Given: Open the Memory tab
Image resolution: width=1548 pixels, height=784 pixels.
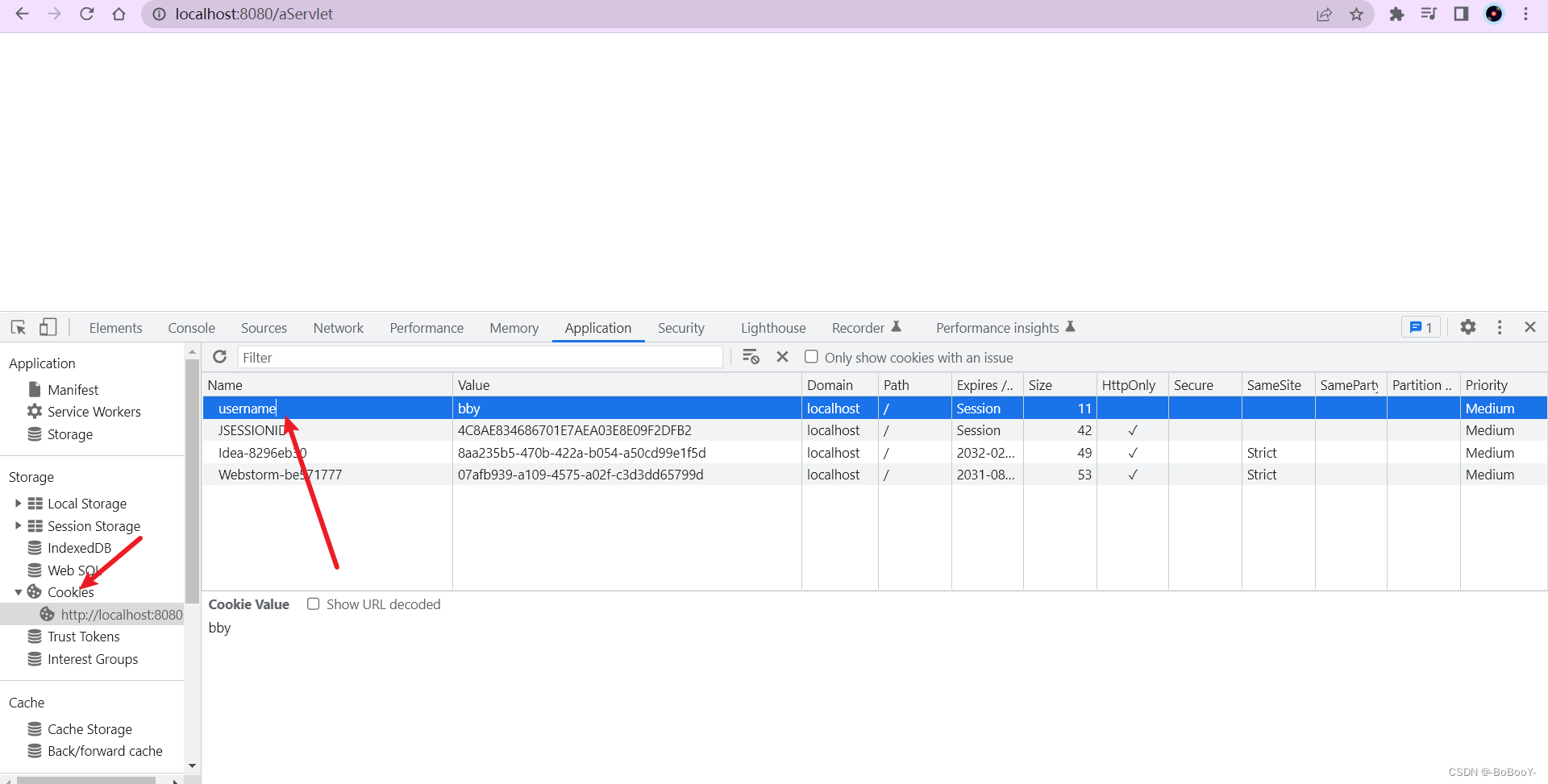Looking at the screenshot, I should pos(514,328).
